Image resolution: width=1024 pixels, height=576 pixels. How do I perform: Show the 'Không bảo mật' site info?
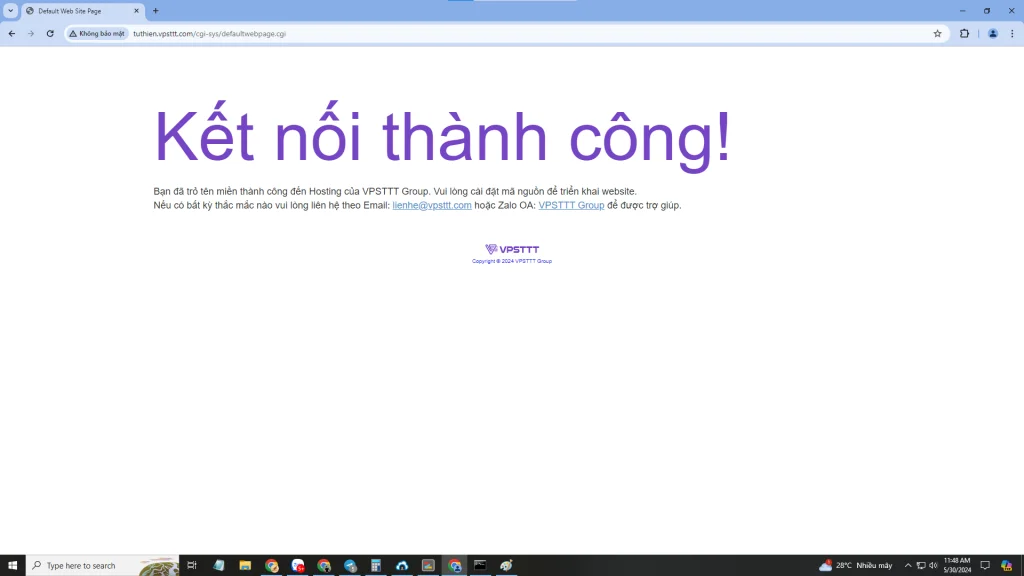97,33
